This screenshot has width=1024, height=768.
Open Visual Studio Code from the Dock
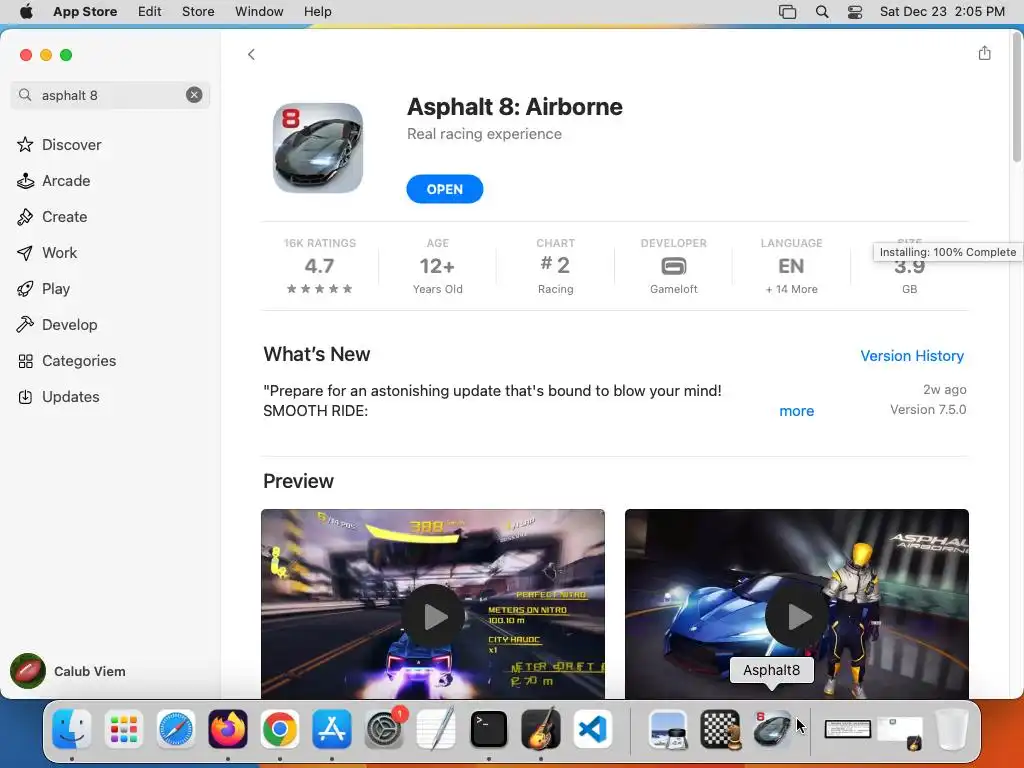(x=593, y=729)
